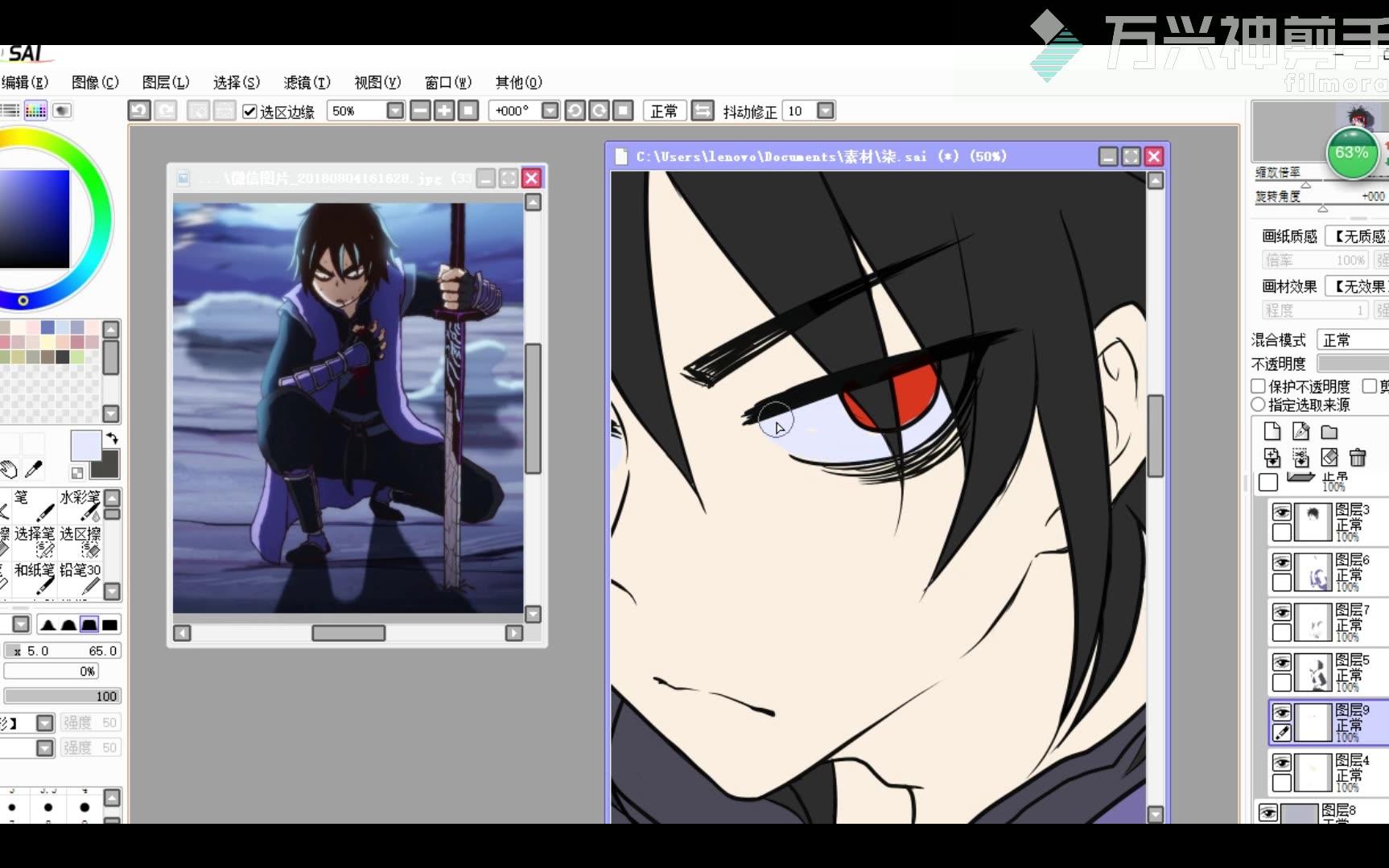The image size is (1389, 868).
Task: Toggle the 选区边缘 checkbox
Action: [x=249, y=111]
